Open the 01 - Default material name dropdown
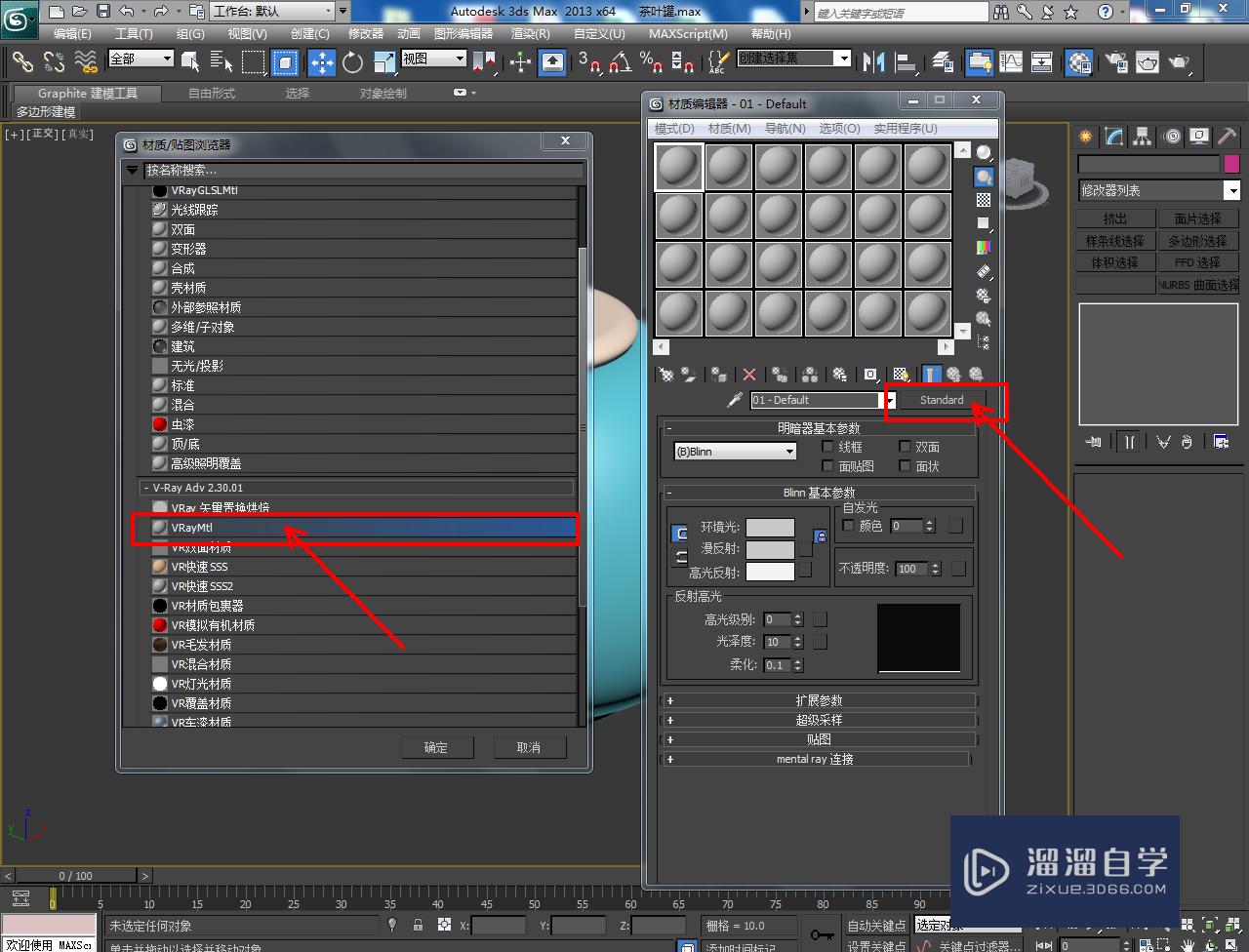This screenshot has width=1249, height=952. (891, 400)
